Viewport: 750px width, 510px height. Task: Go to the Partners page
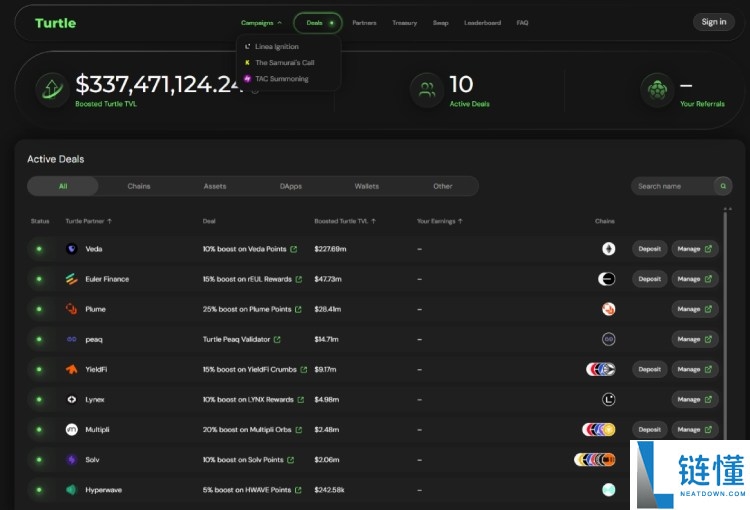pos(364,22)
